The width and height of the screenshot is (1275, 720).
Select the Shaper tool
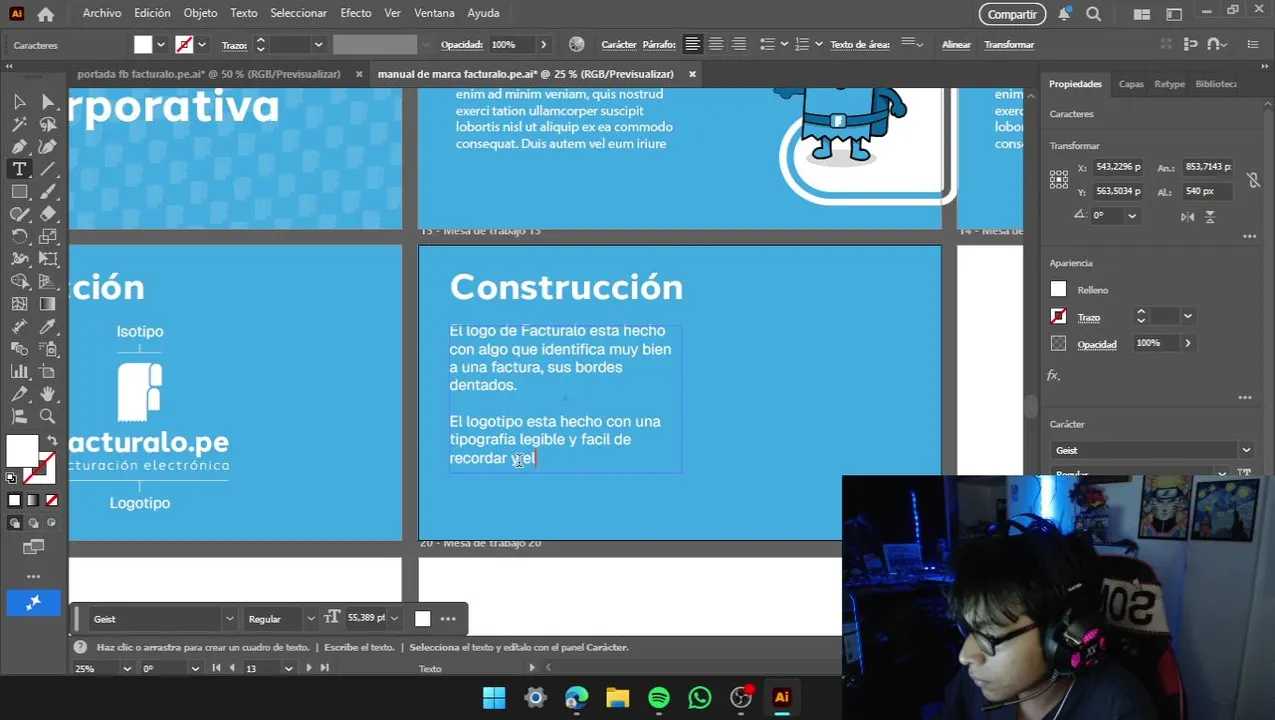19,214
